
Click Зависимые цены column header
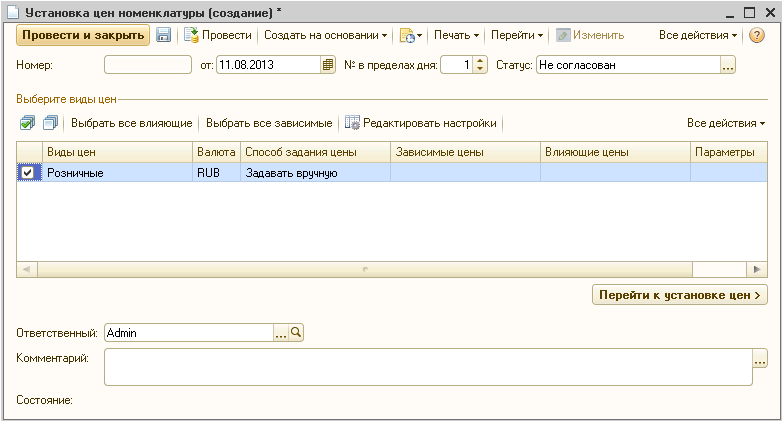465,152
